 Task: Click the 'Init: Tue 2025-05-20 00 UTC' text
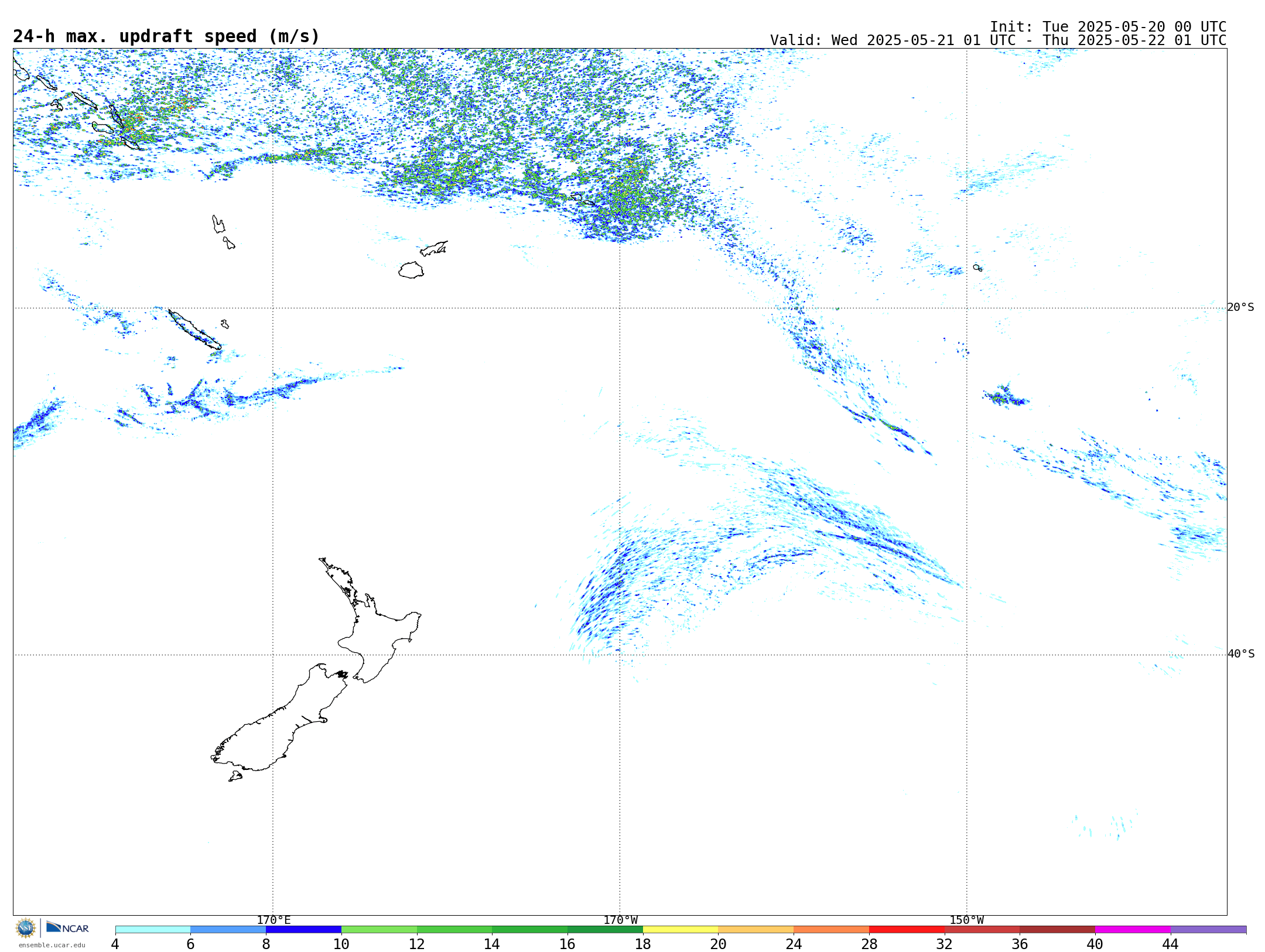(1108, 27)
